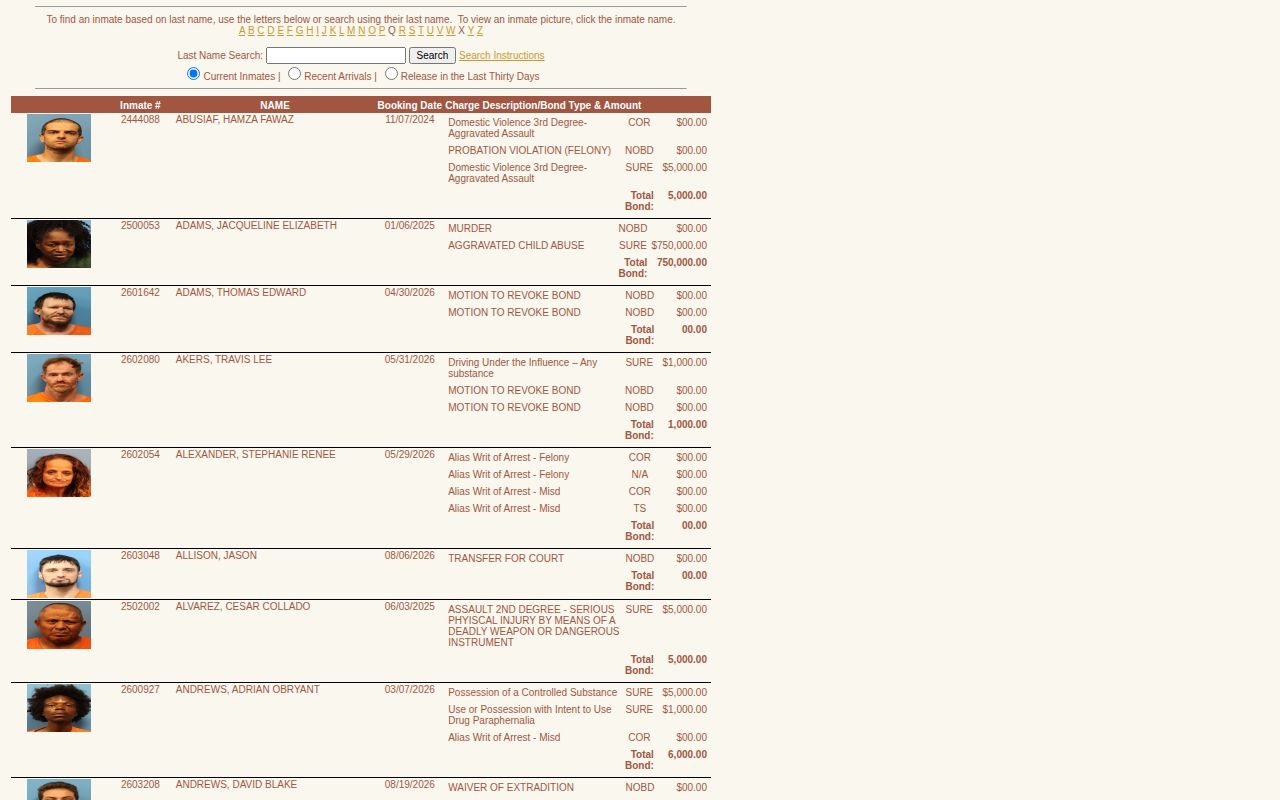
Task: Filter inmates by letter Z
Action: 480,31
